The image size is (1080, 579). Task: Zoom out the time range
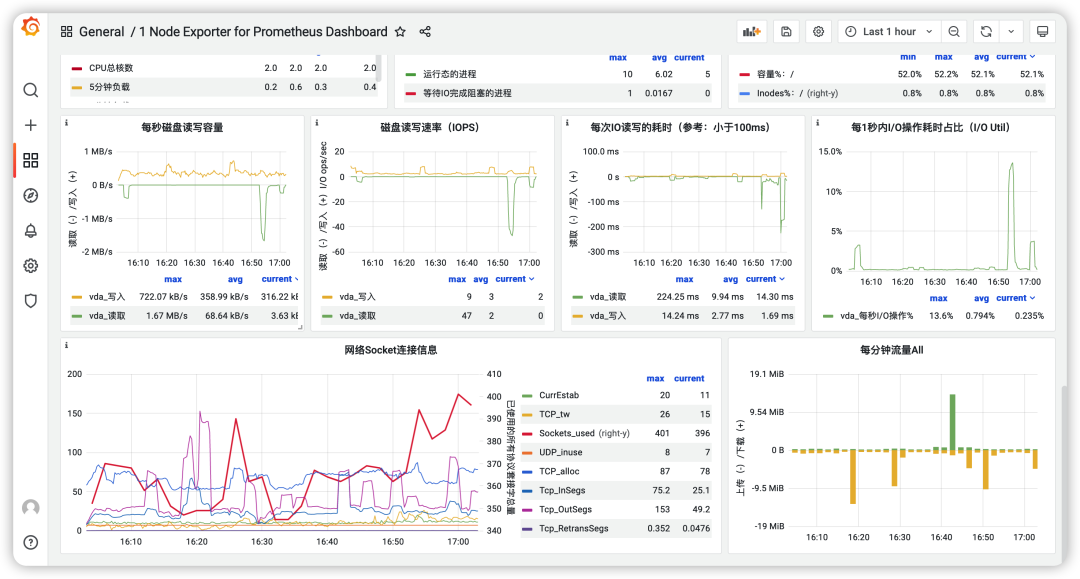(x=954, y=32)
